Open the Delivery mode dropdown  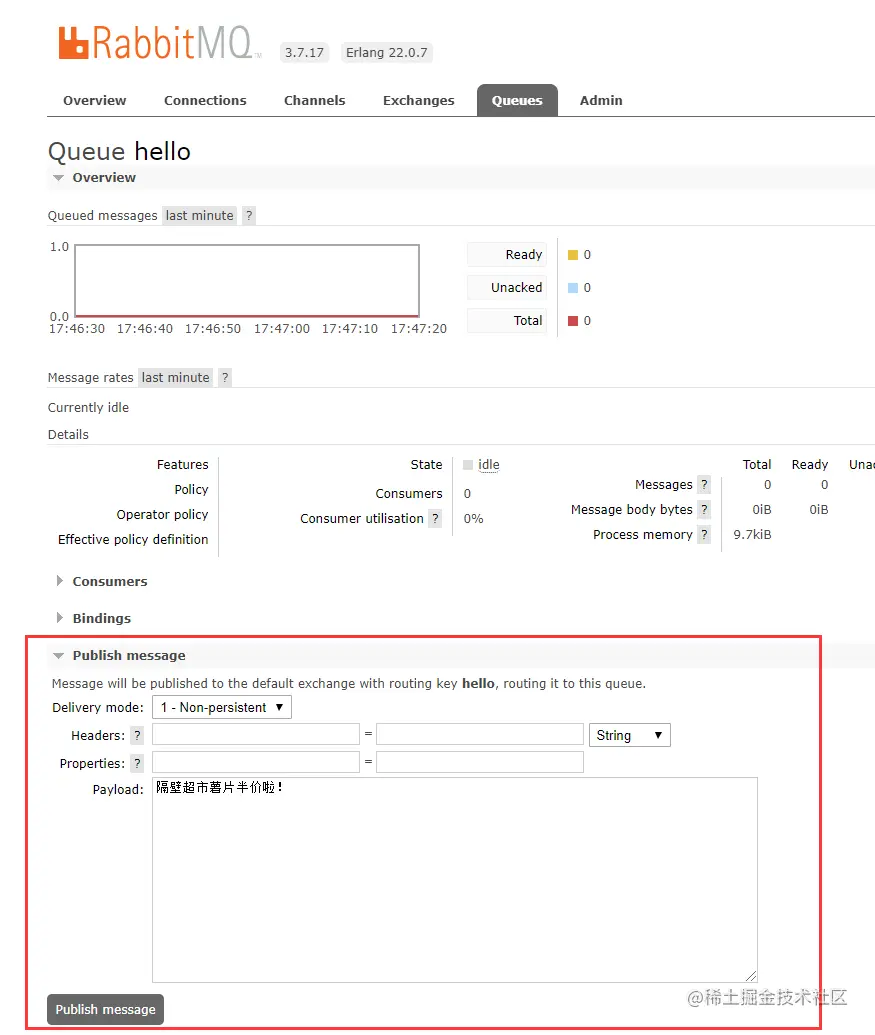click(222, 708)
